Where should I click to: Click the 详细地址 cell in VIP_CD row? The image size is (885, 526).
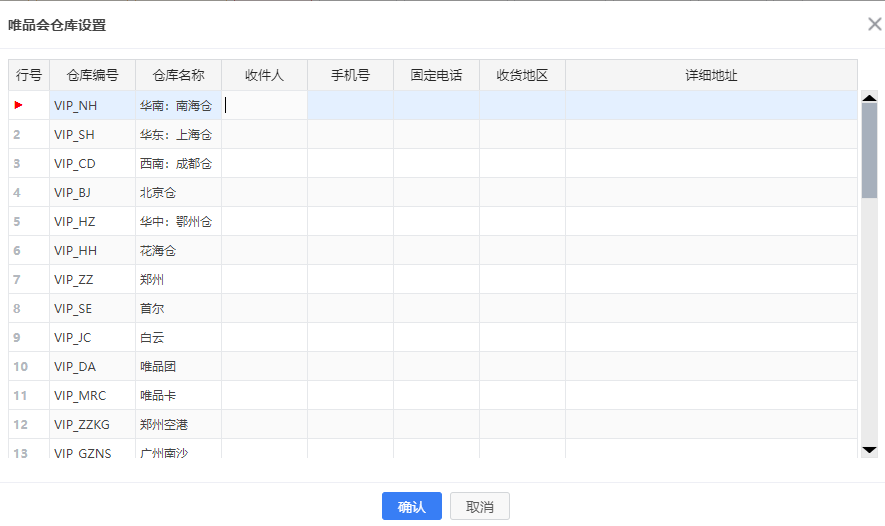711,164
